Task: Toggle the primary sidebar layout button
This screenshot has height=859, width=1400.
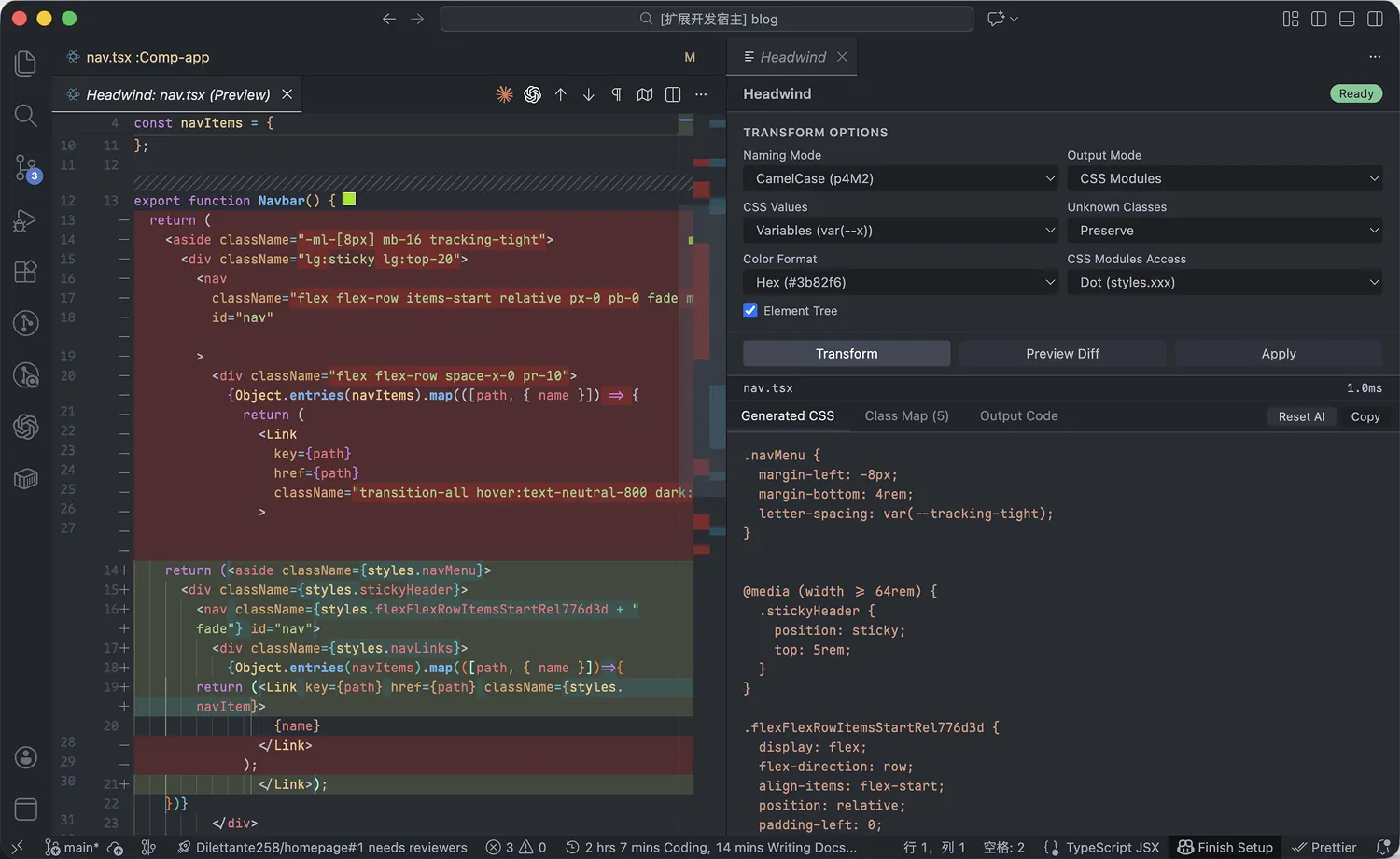Action: [1319, 19]
